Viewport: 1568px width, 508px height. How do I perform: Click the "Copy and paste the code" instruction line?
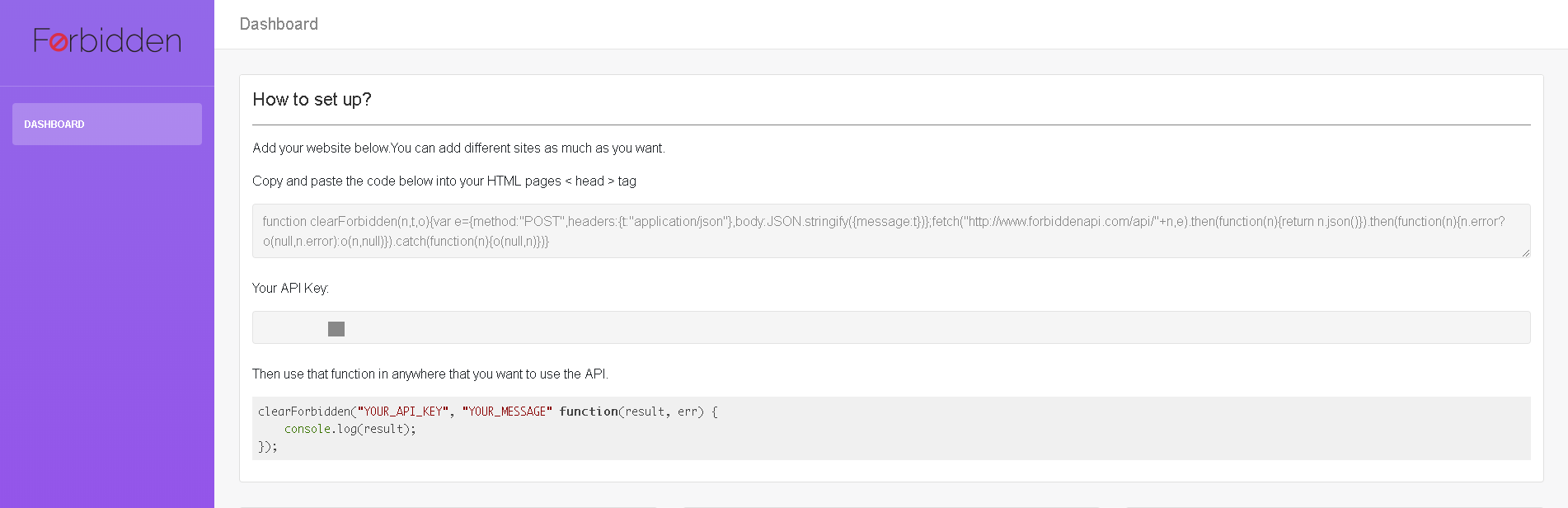[x=444, y=181]
